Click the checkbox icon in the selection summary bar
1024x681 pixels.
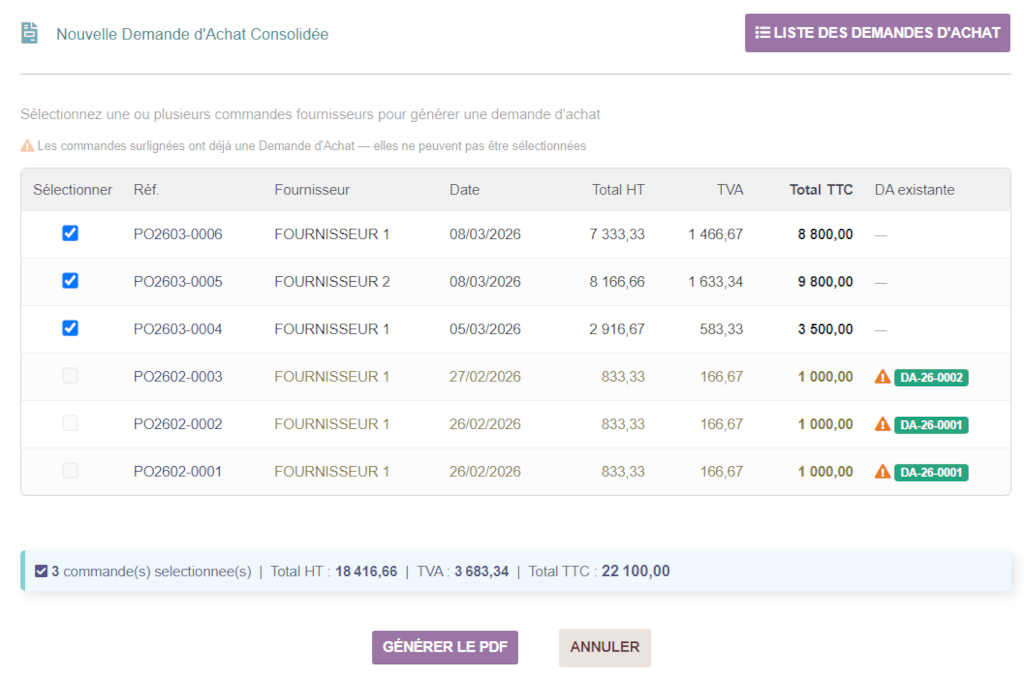pyautogui.click(x=41, y=571)
